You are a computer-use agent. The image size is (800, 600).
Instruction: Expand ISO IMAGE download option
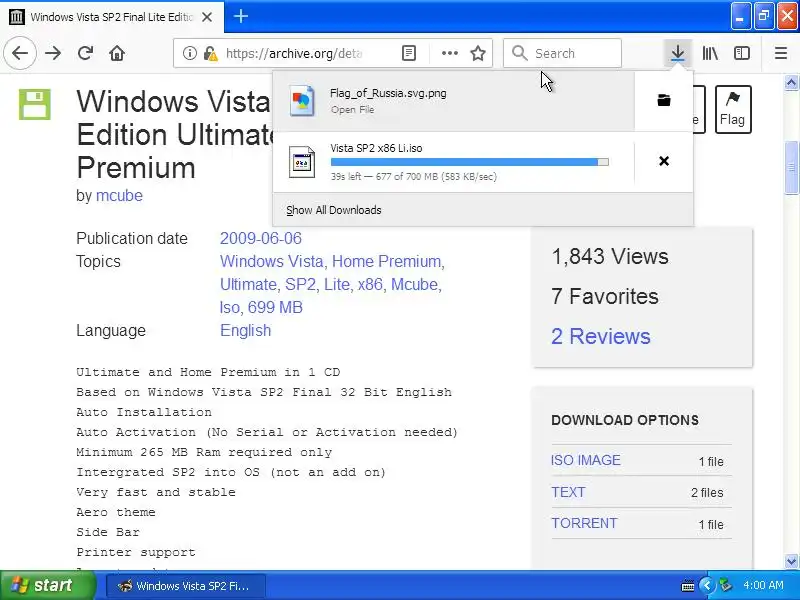[586, 460]
